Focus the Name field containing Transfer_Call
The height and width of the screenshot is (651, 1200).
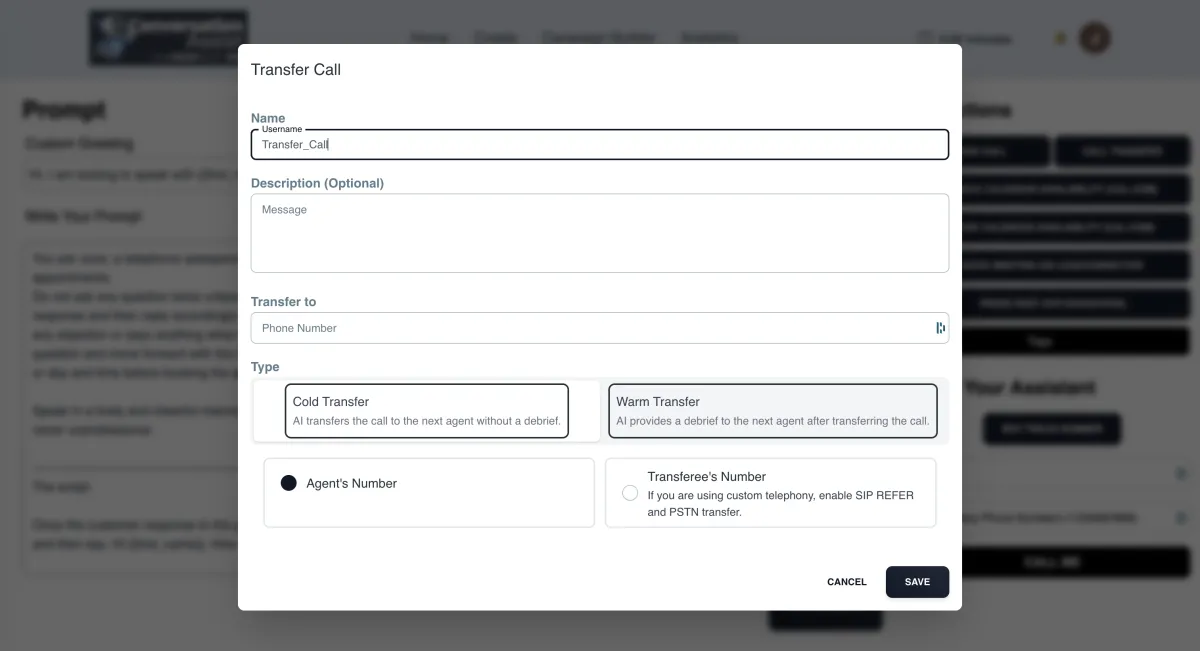point(600,144)
